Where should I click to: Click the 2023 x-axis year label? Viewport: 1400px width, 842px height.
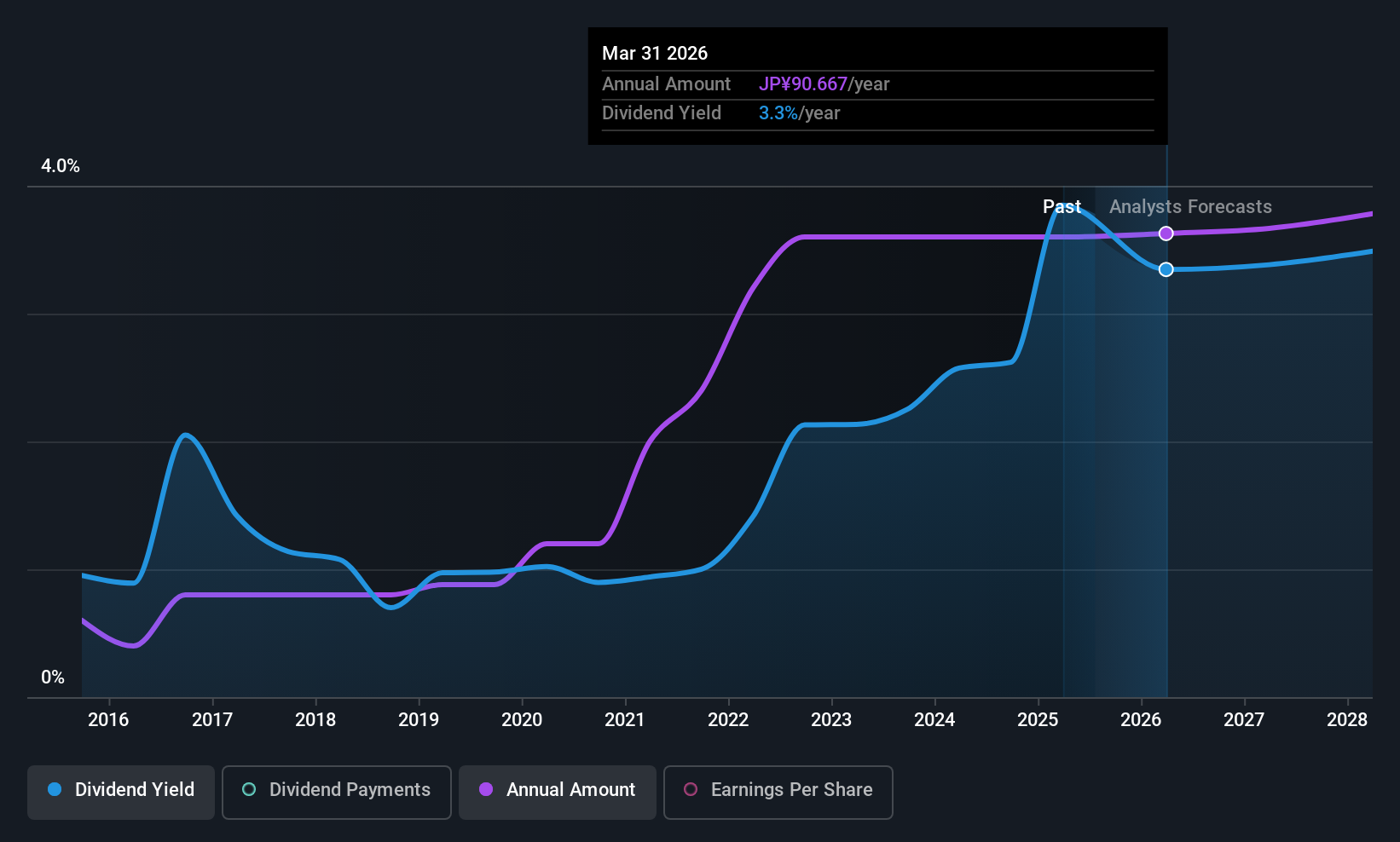pos(831,720)
